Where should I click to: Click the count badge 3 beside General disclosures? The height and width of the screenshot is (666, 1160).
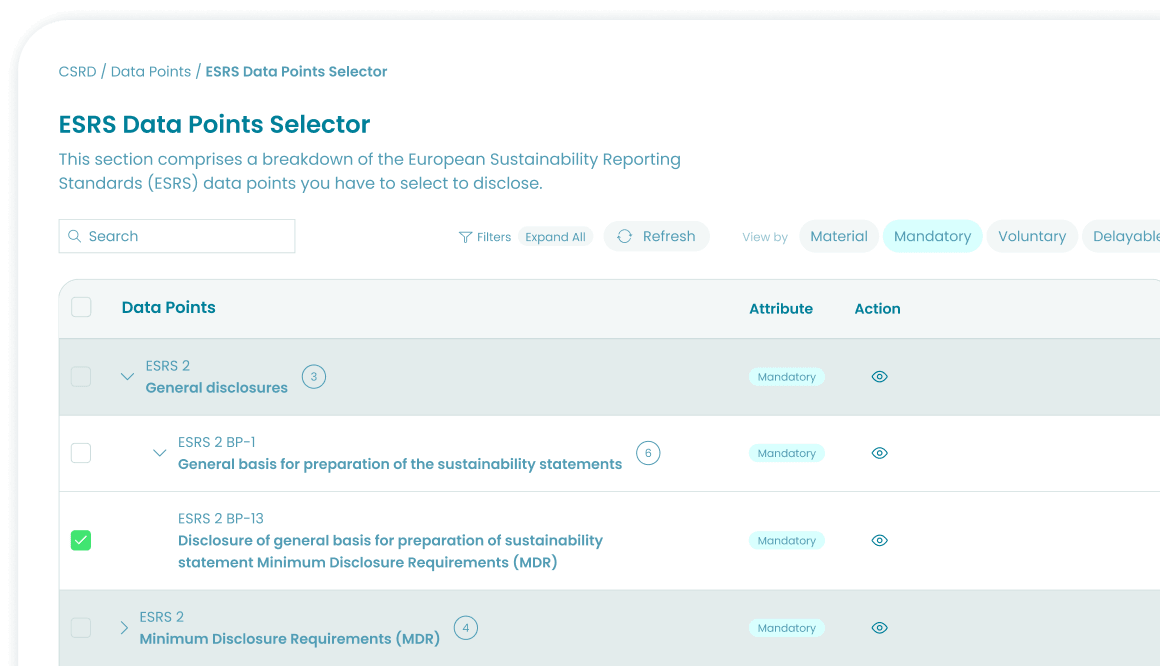tap(314, 377)
